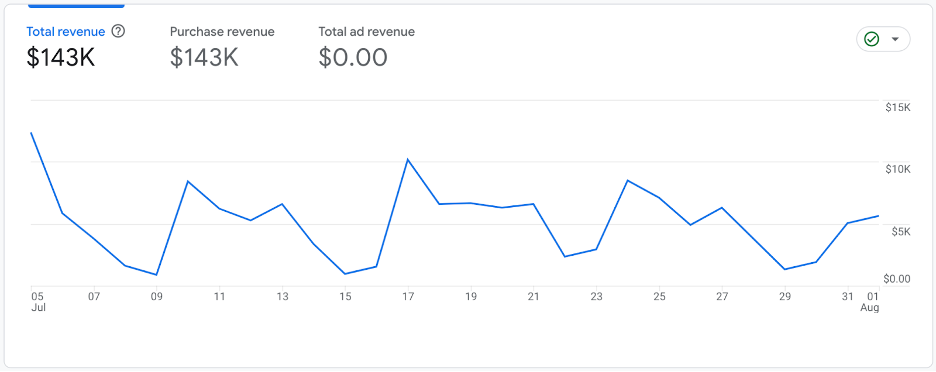
Task: Click the final data point on Aug 01
Action: click(x=879, y=216)
